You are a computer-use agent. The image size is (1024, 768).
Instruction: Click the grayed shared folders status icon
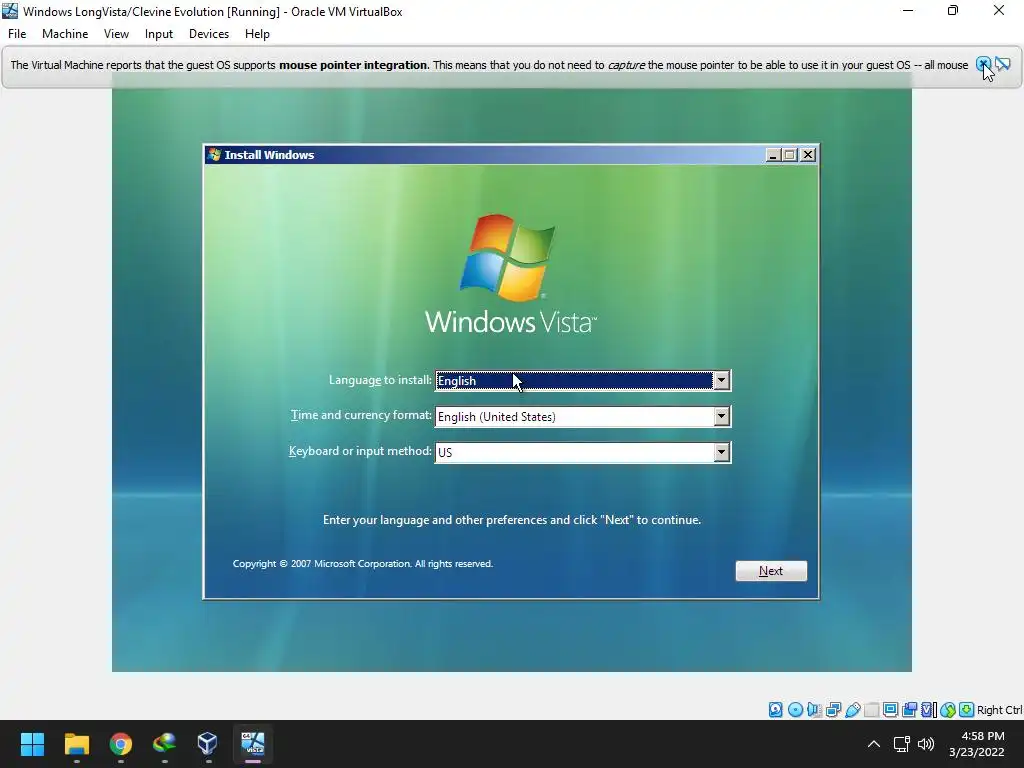pyautogui.click(x=872, y=710)
